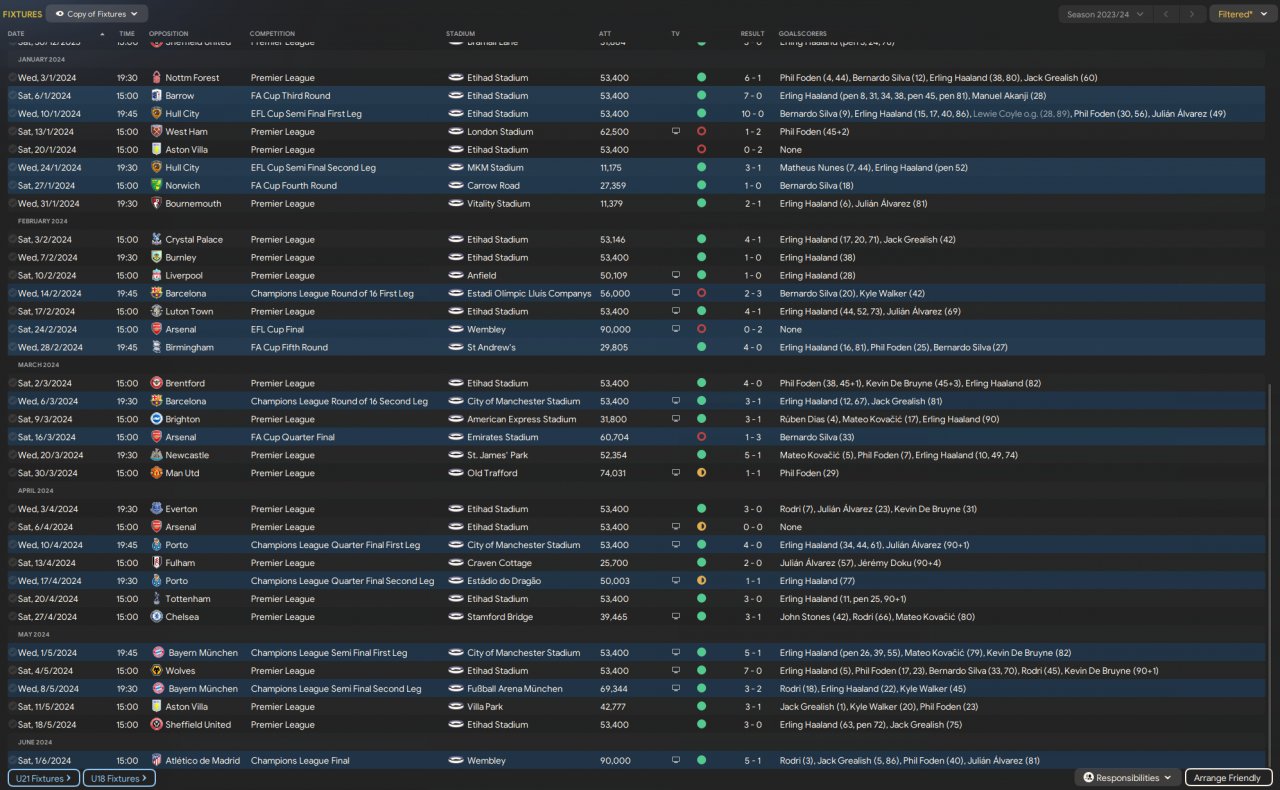Image resolution: width=1280 pixels, height=790 pixels.
Task: Go to the previous season
Action: (x=1165, y=14)
